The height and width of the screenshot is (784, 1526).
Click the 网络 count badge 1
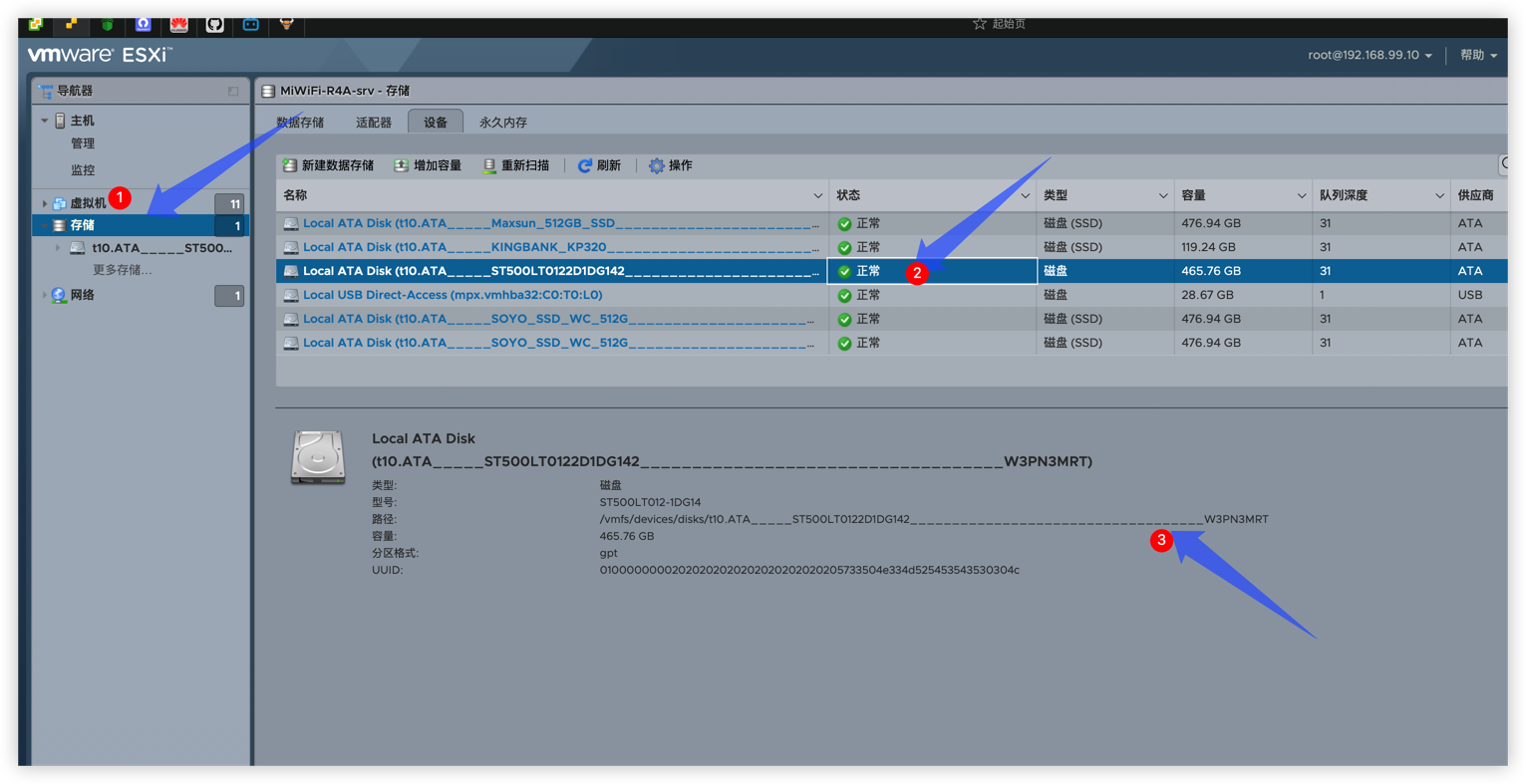coord(229,296)
